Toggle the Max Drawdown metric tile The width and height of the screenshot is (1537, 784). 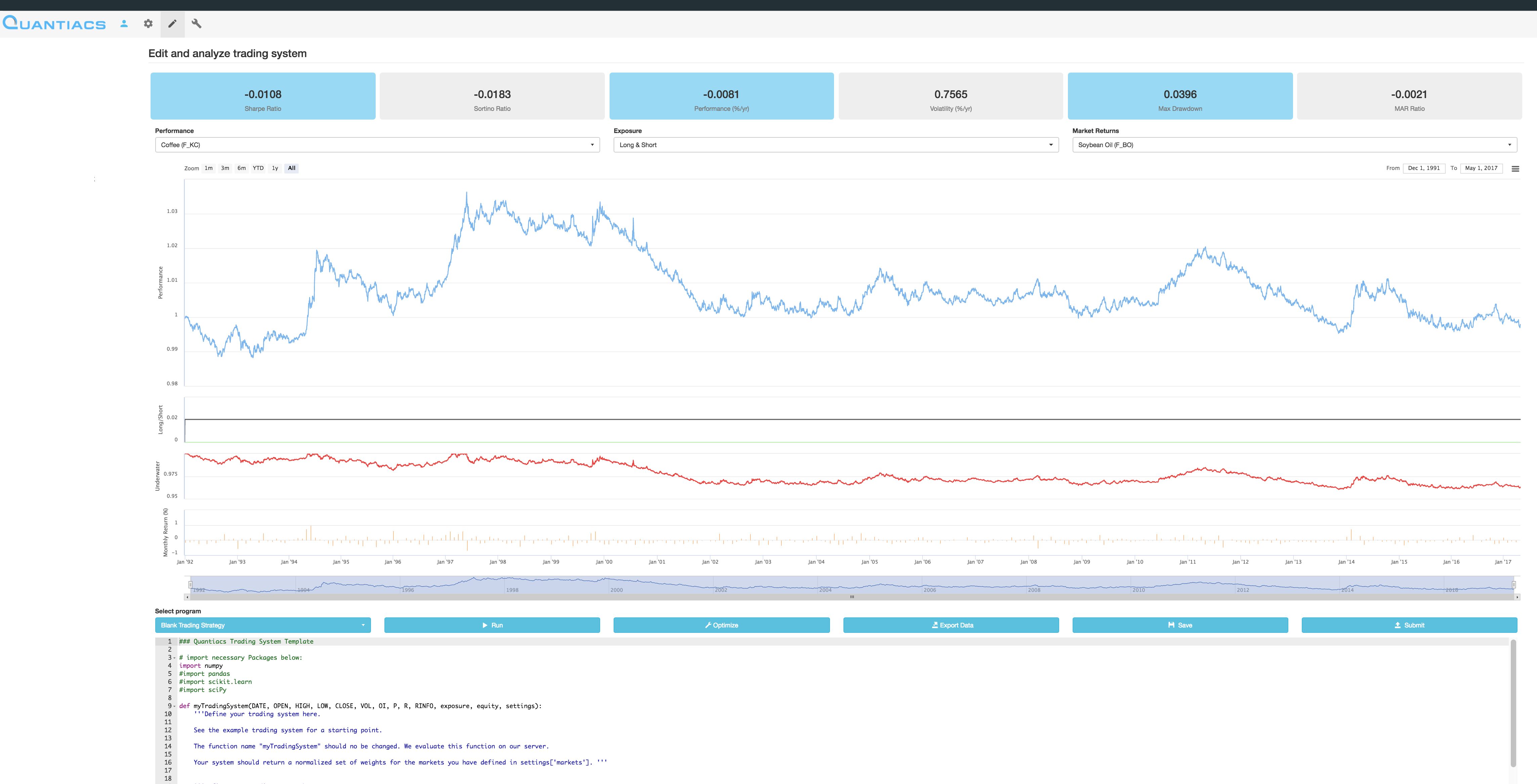click(1180, 95)
